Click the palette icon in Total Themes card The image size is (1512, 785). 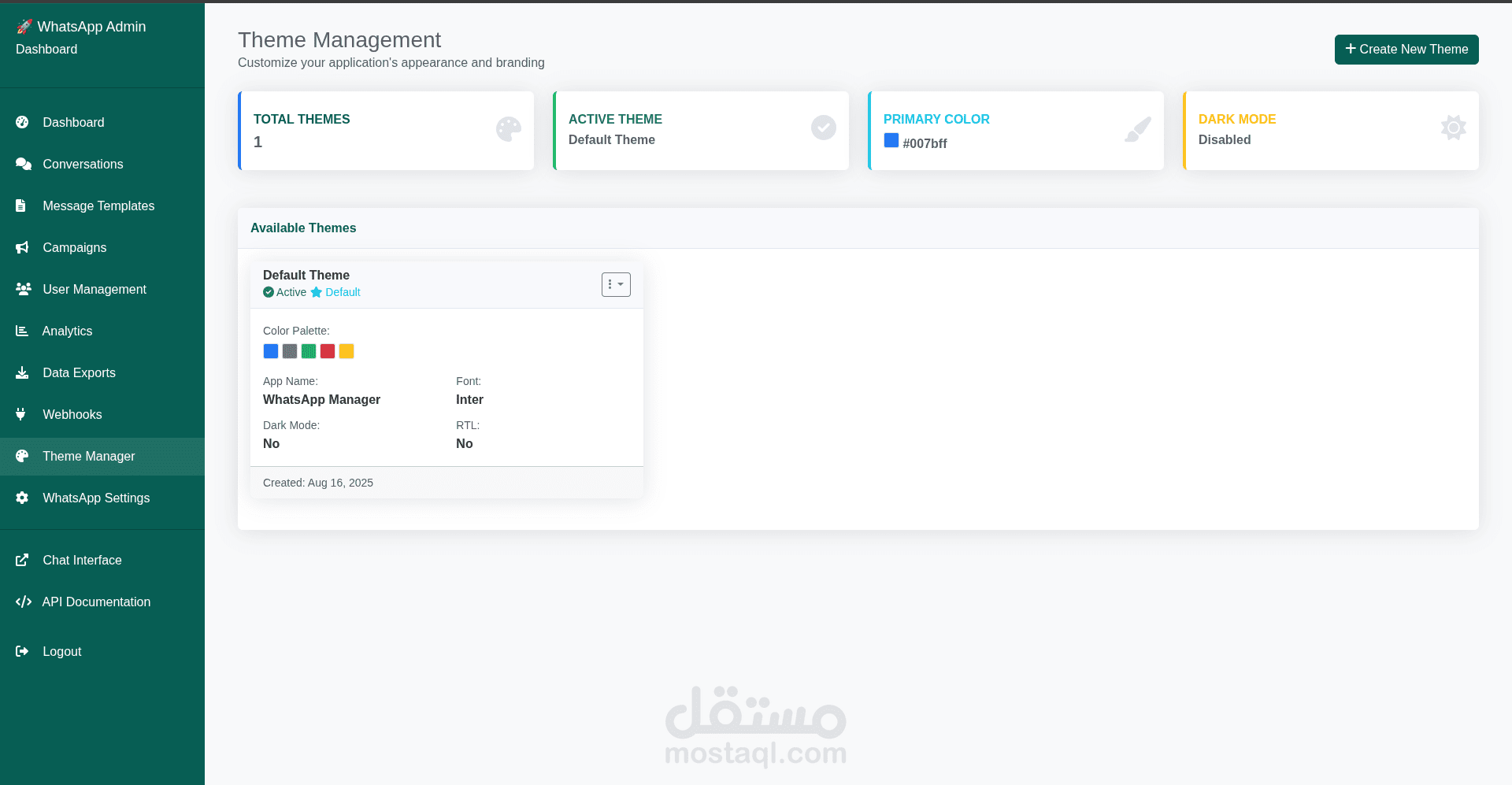point(509,129)
